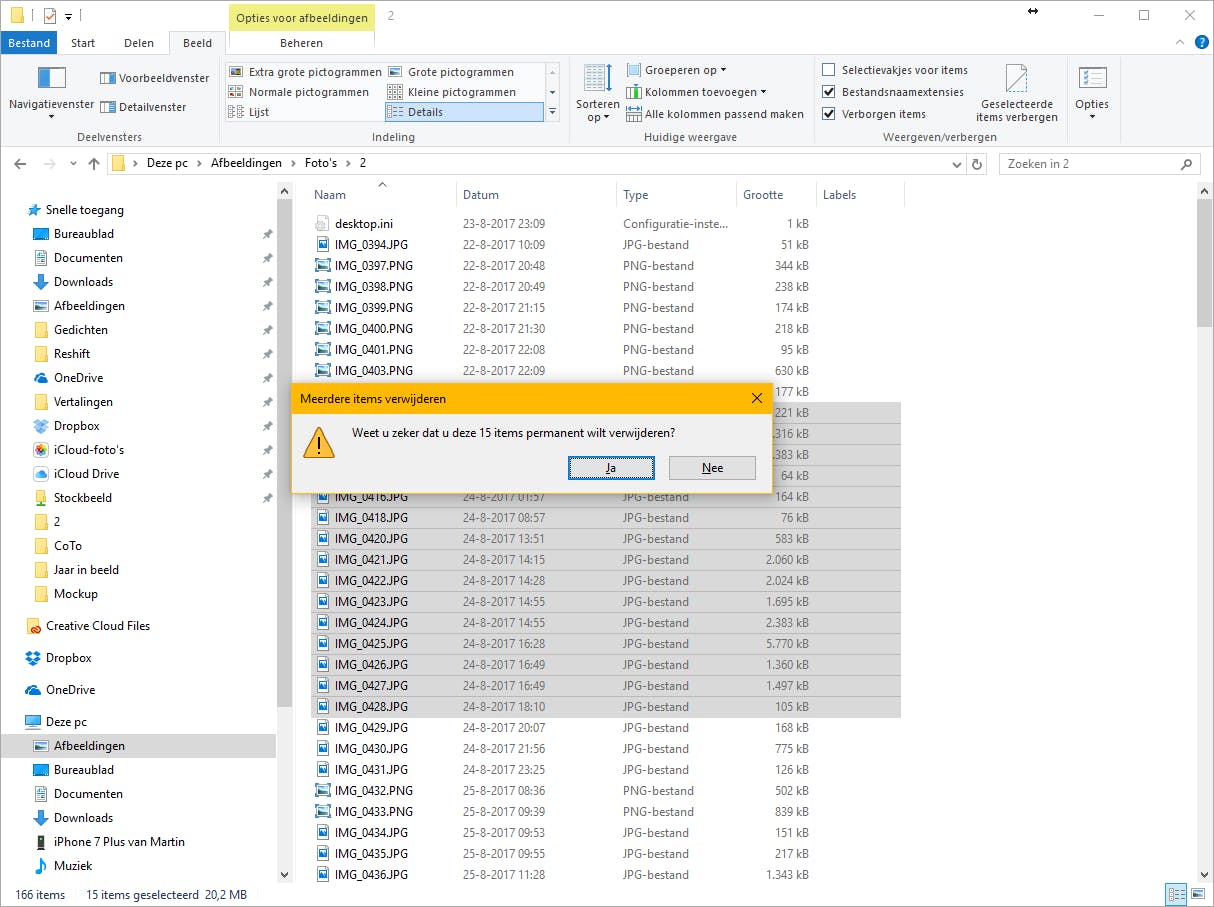
Task: Sort by the Grootte column header
Action: point(776,195)
